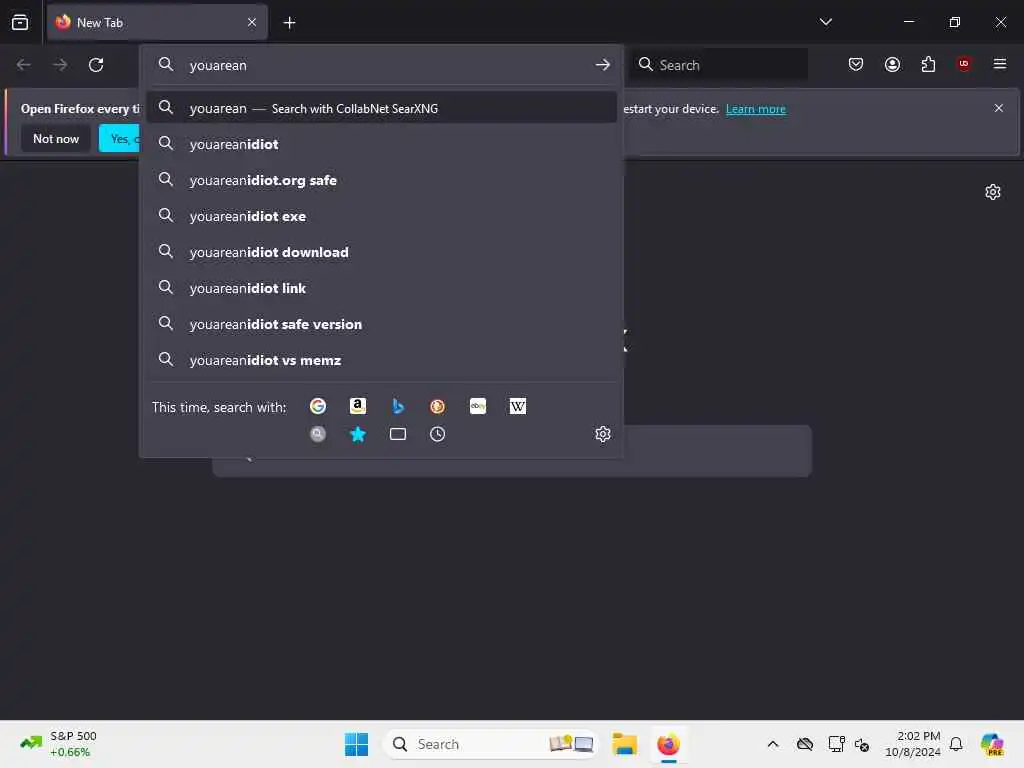
Task: Search with Wikipedia icon
Action: [518, 406]
